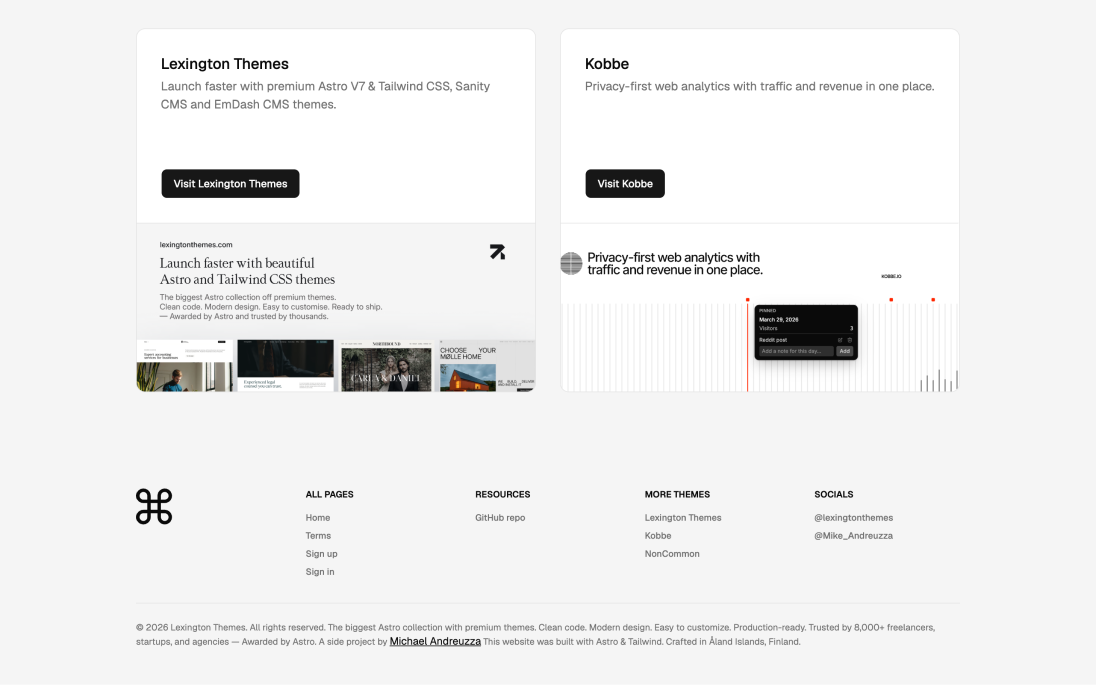The width and height of the screenshot is (1096, 685).
Task: Click the globe icon in the Kobbe preview
Action: 571,264
